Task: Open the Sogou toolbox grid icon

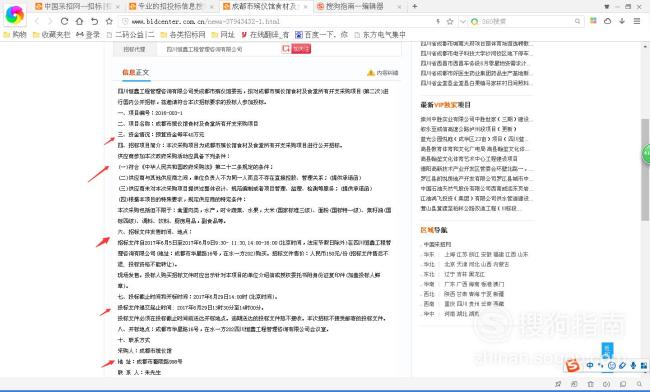Action: point(643,365)
